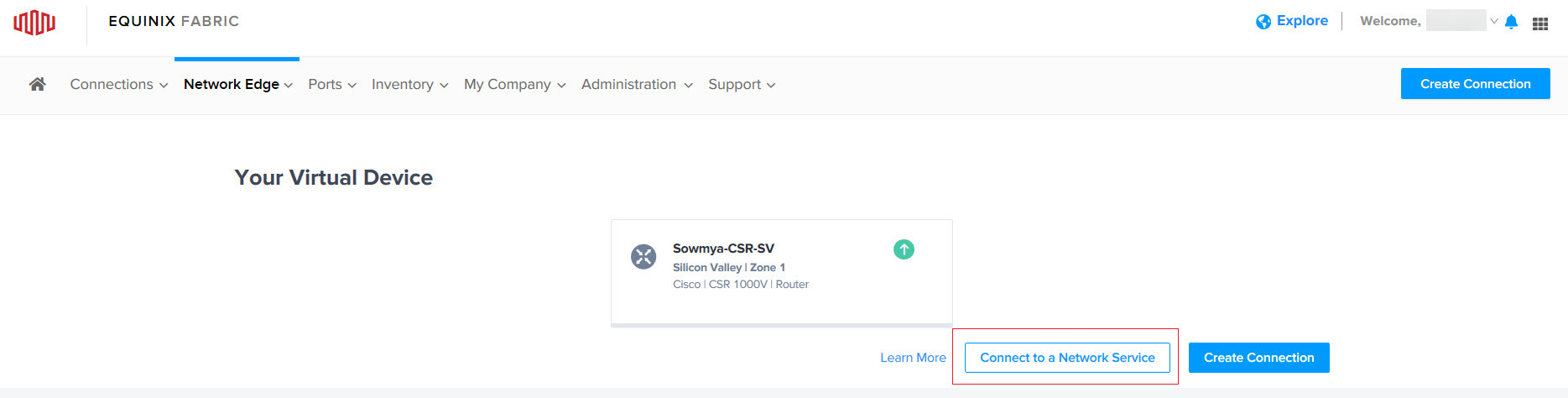Open the notifications bell

click(x=1511, y=22)
